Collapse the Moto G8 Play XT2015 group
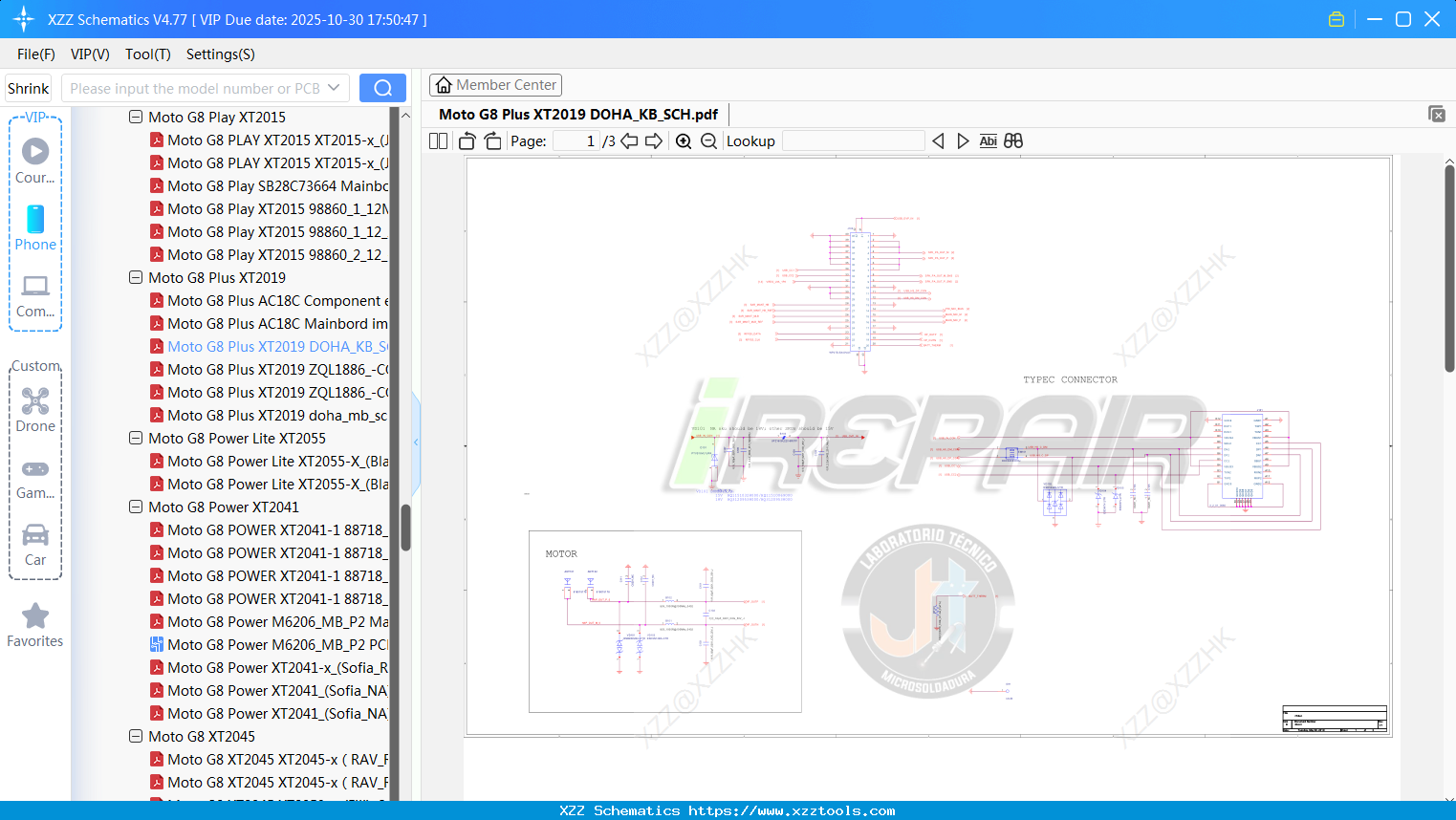The image size is (1456, 820). click(136, 118)
